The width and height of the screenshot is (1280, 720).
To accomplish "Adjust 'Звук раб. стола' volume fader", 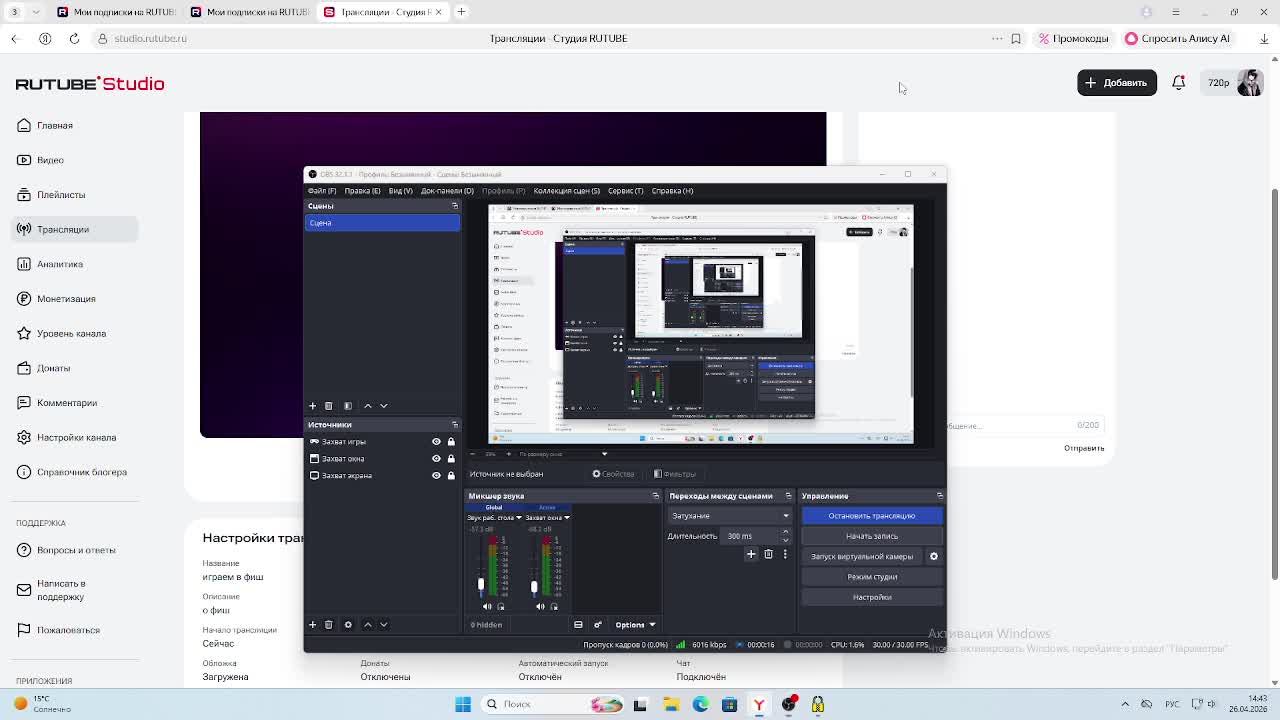I will (x=481, y=585).
